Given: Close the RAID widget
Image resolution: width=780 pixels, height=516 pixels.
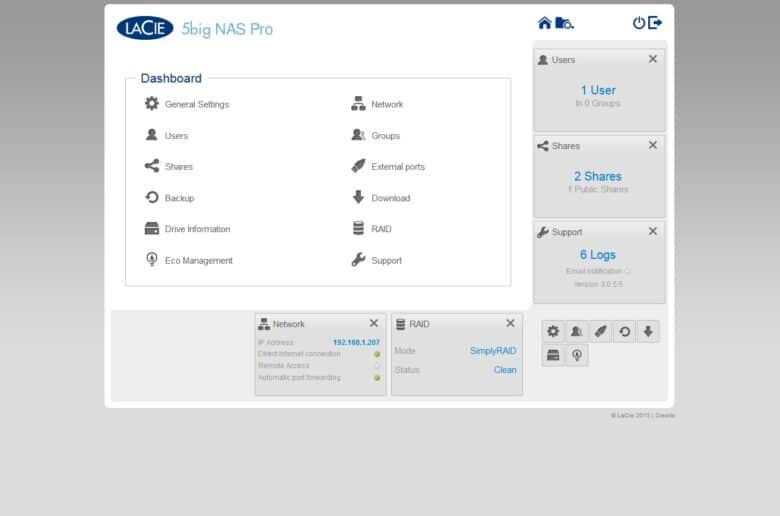Looking at the screenshot, I should 510,323.
